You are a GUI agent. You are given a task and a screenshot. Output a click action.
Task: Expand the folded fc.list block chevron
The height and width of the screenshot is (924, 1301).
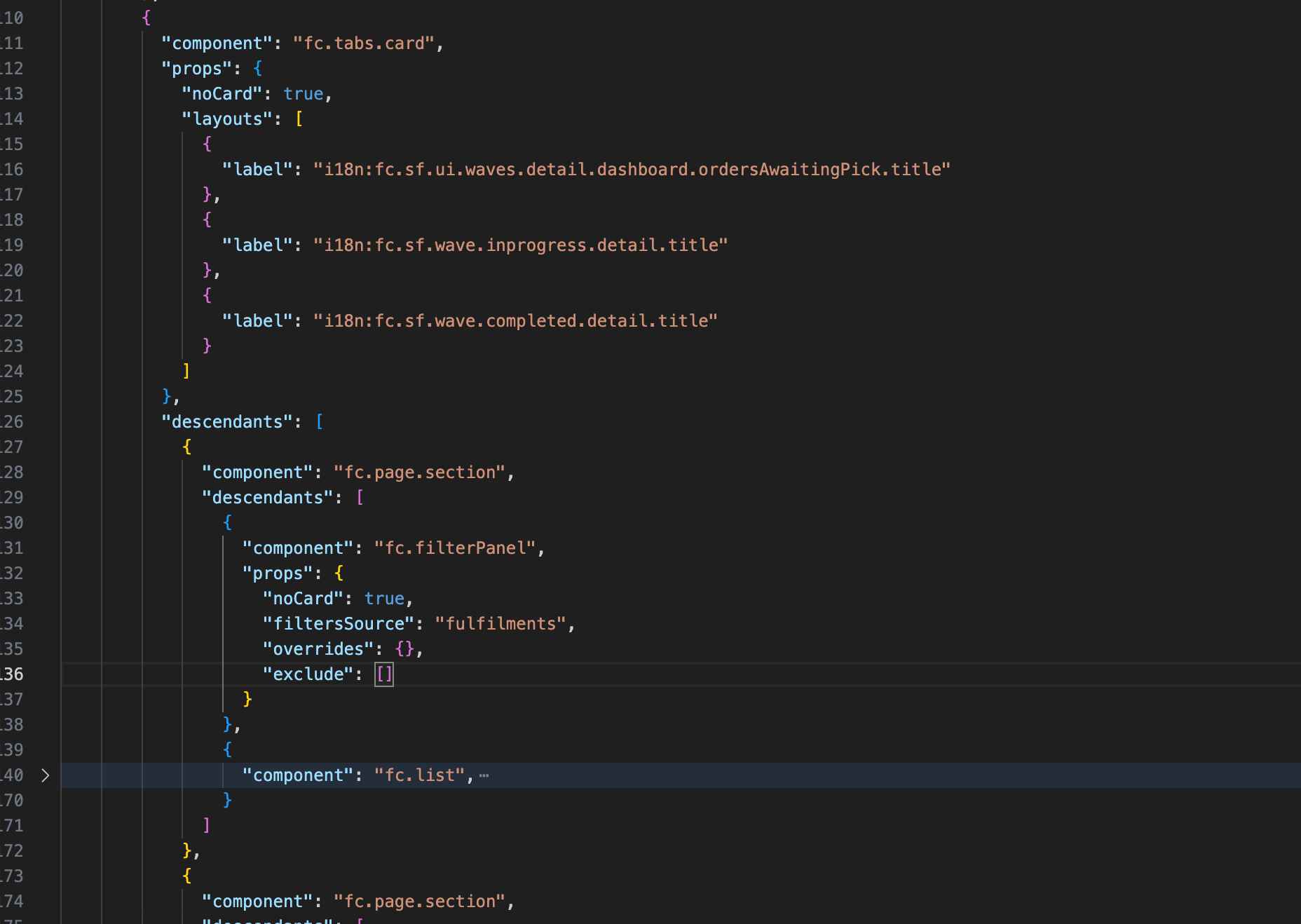(45, 775)
